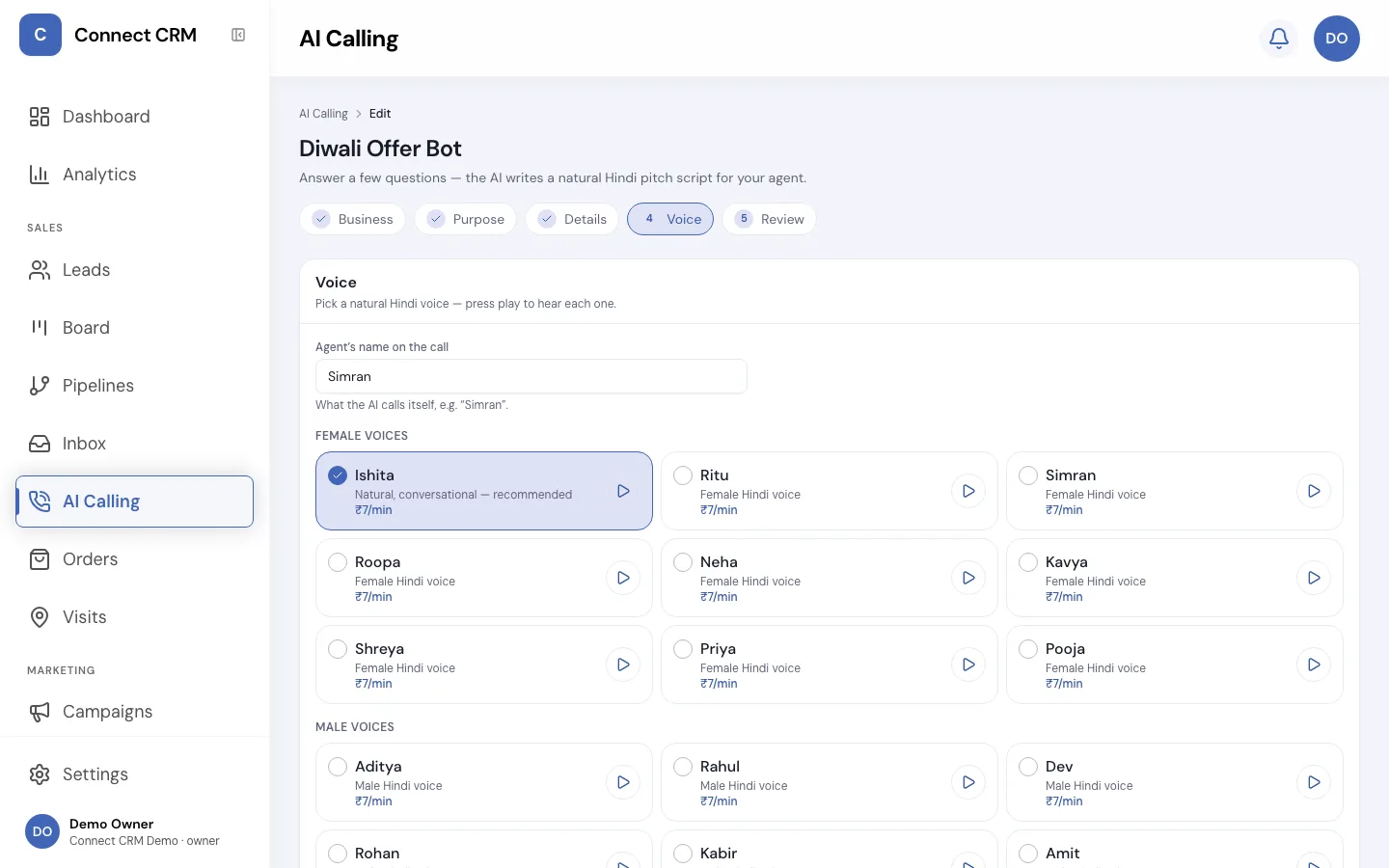
Task: Select the Kavya voice radio button
Action: (1028, 562)
